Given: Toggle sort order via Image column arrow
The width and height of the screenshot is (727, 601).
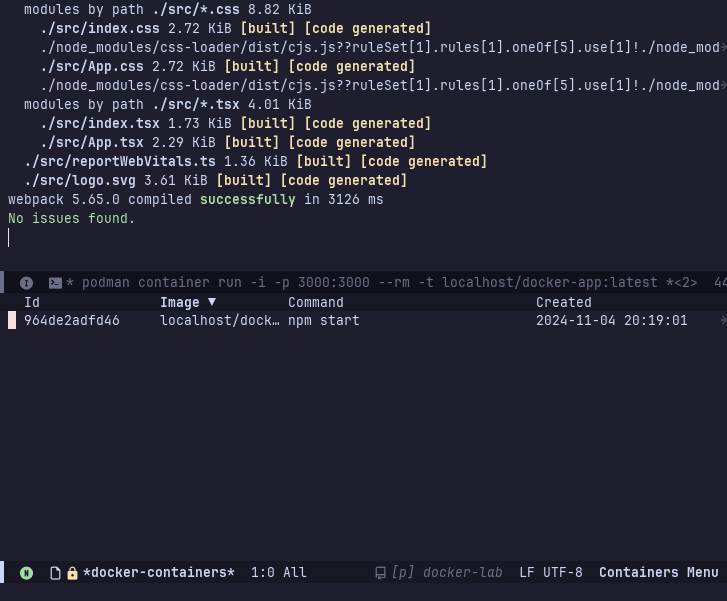Looking at the screenshot, I should (211, 302).
